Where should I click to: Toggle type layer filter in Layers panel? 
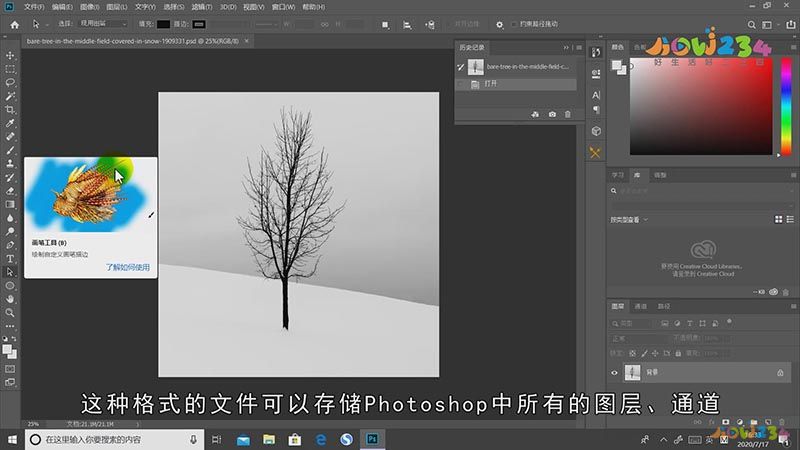pyautogui.click(x=690, y=323)
